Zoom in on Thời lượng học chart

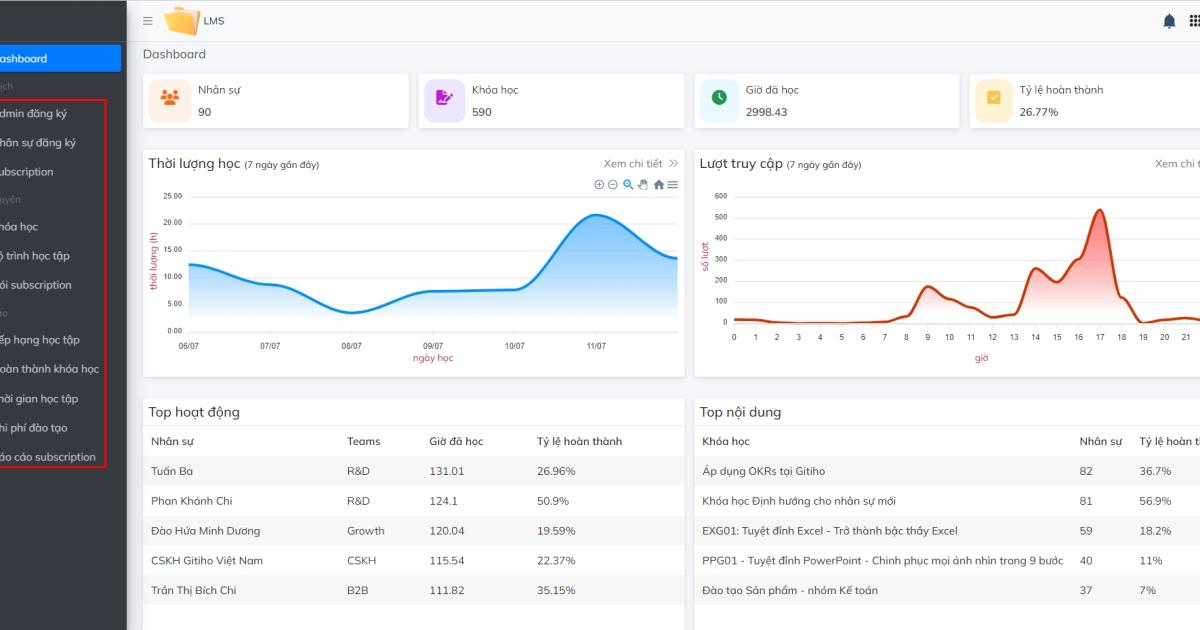coord(599,185)
